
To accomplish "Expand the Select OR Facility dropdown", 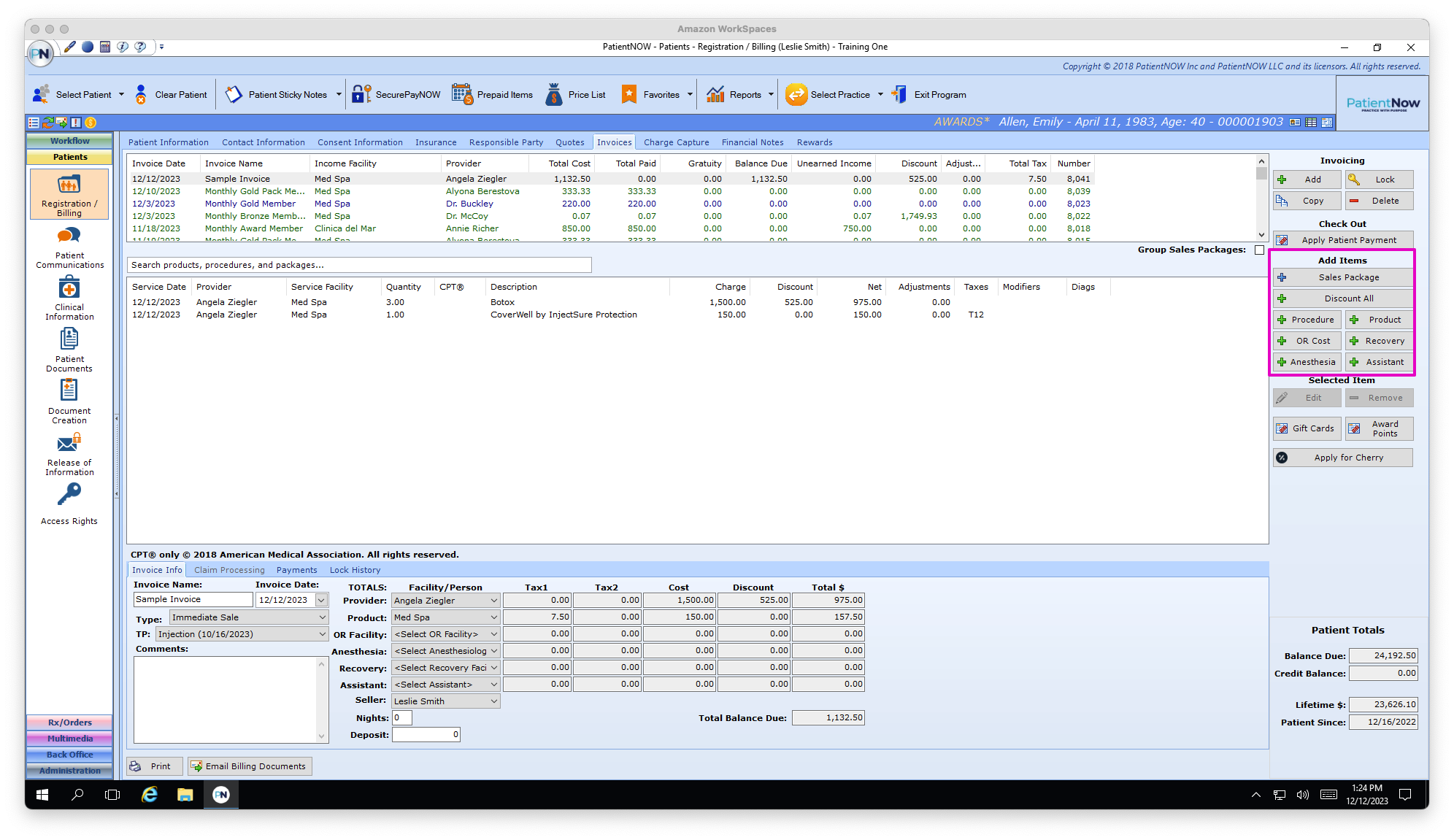I will pyautogui.click(x=493, y=633).
